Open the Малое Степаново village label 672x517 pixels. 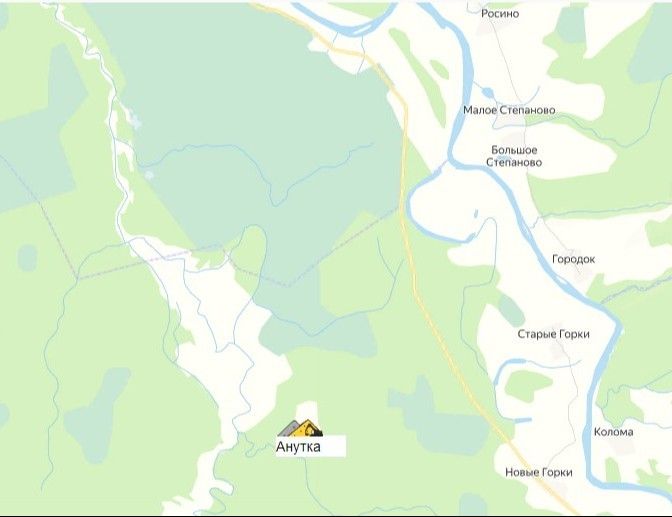tap(509, 110)
